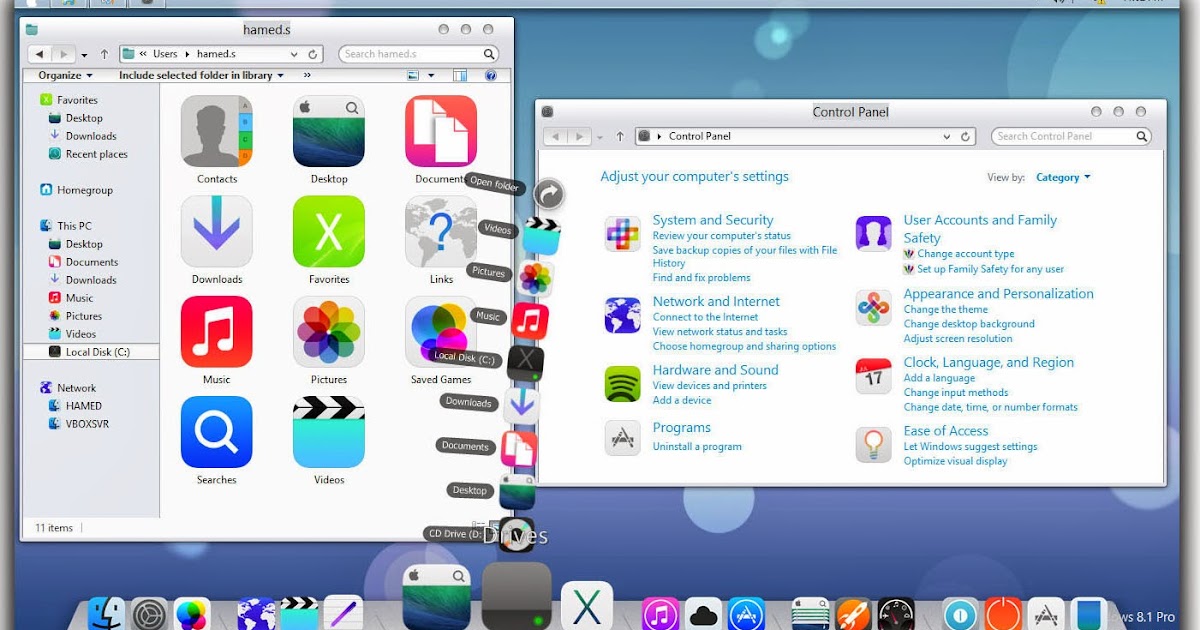Open the red Music app icon

(x=215, y=332)
